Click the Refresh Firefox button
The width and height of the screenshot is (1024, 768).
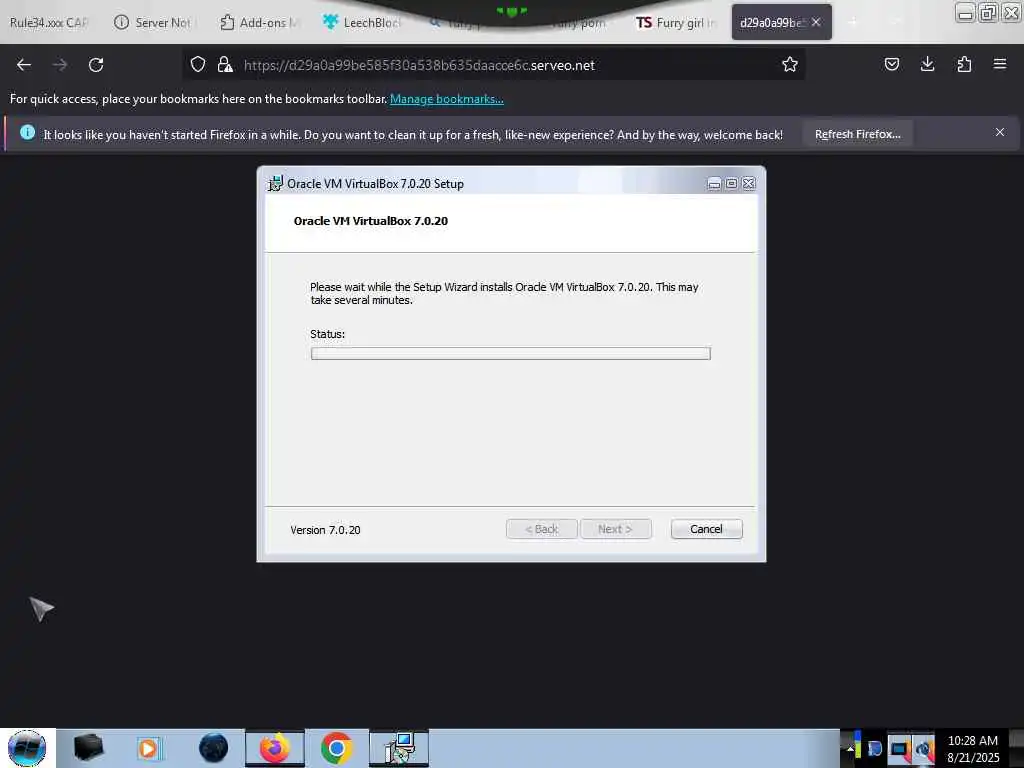pyautogui.click(x=857, y=134)
